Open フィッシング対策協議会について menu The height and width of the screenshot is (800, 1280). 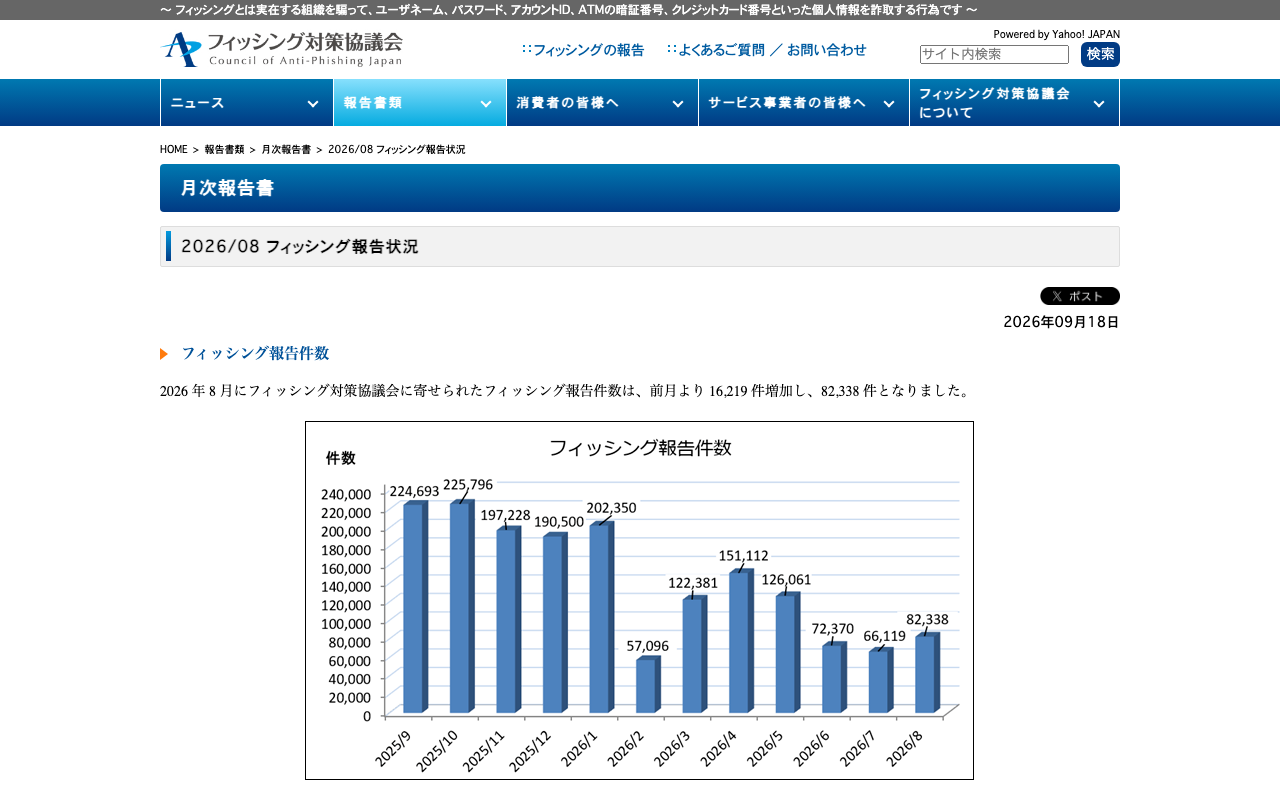tap(1014, 103)
